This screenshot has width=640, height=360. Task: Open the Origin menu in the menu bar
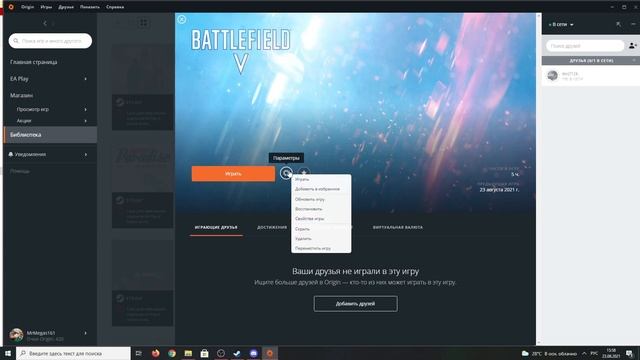coord(27,7)
